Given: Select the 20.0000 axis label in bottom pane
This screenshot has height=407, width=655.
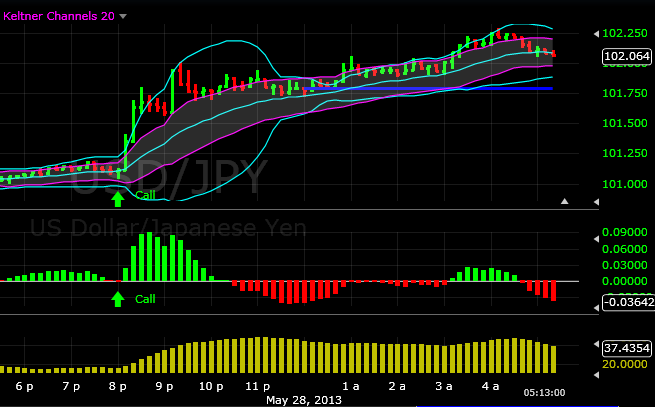Looking at the screenshot, I should tap(625, 364).
